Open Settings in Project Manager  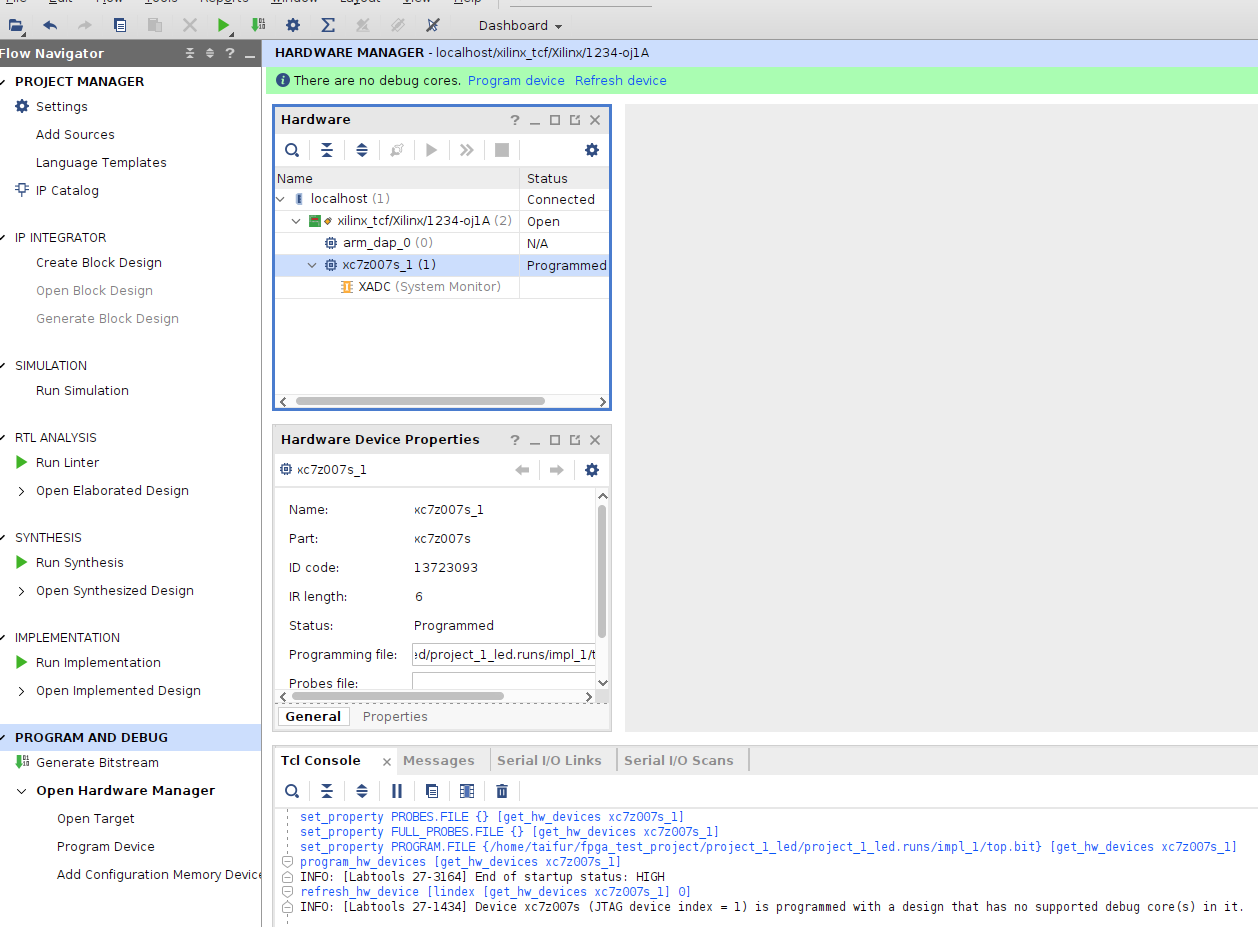[x=61, y=107]
